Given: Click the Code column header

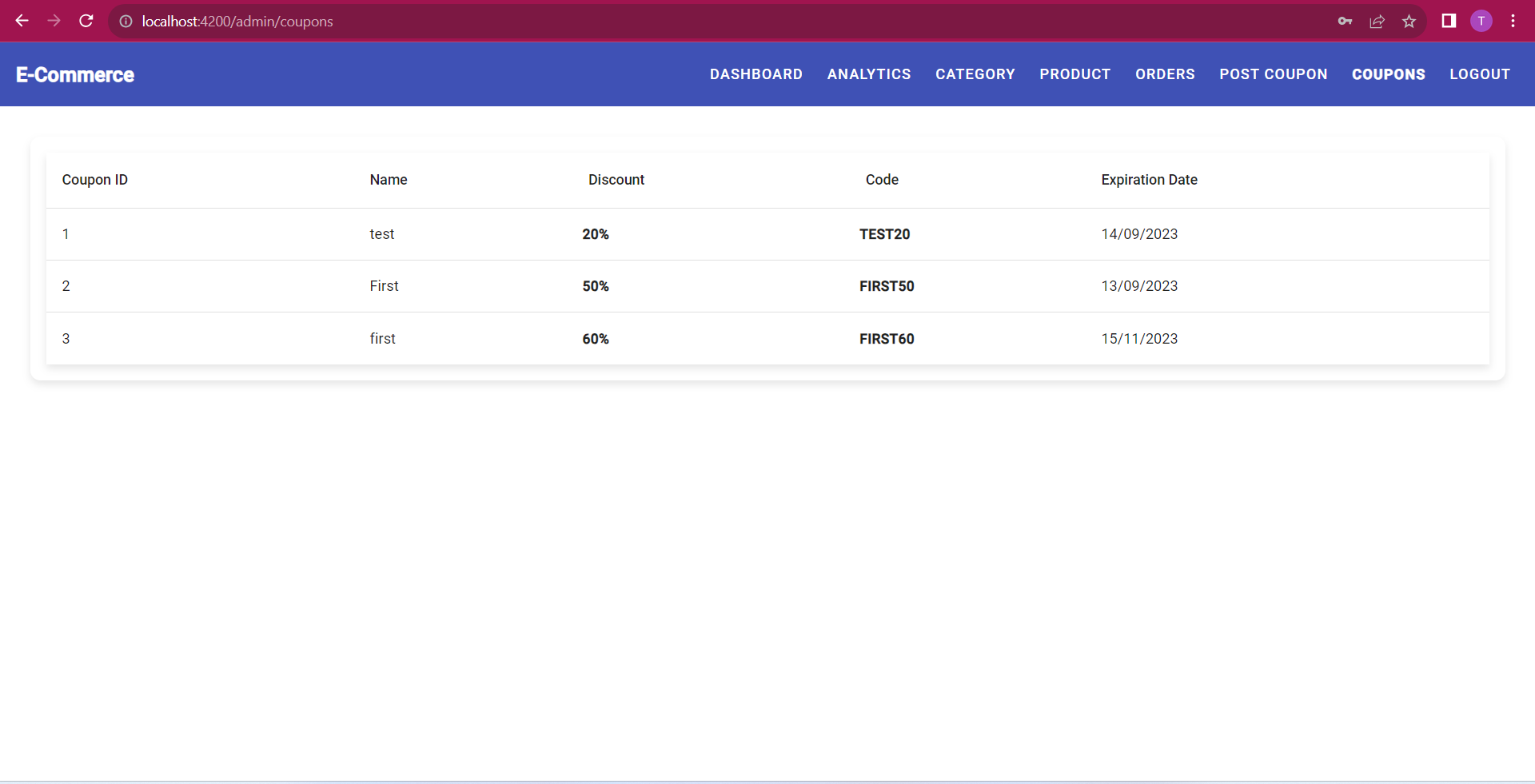Looking at the screenshot, I should [x=882, y=180].
